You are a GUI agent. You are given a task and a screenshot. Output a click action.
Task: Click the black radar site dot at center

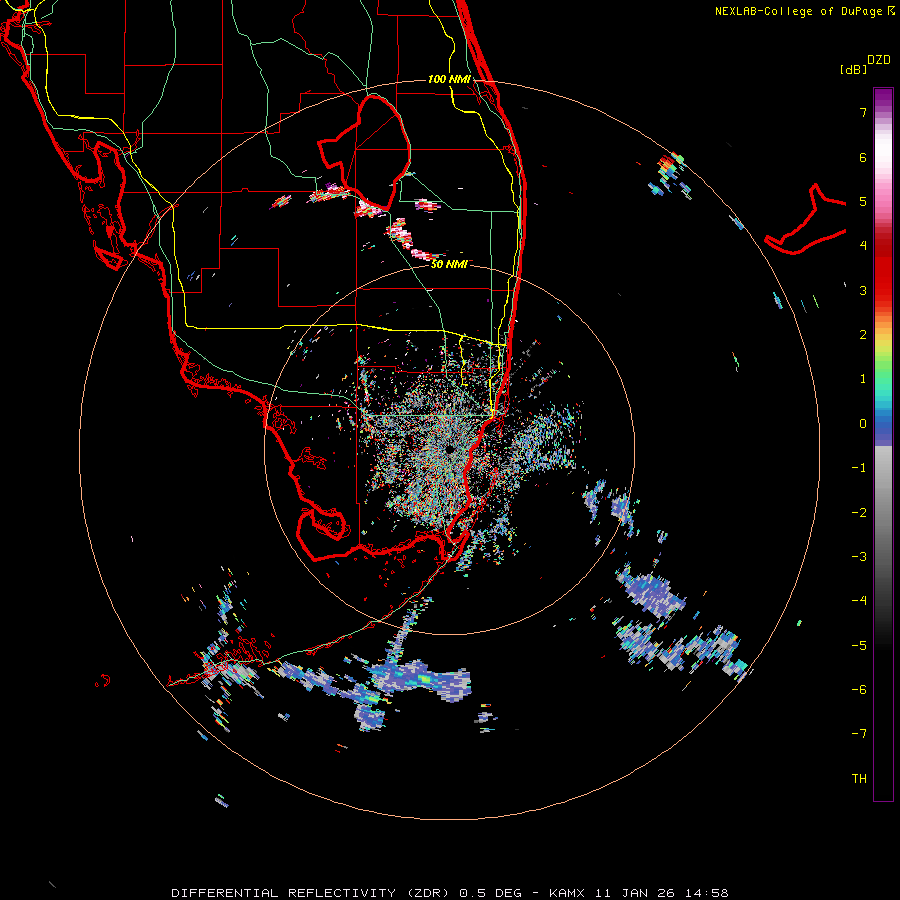point(449,449)
